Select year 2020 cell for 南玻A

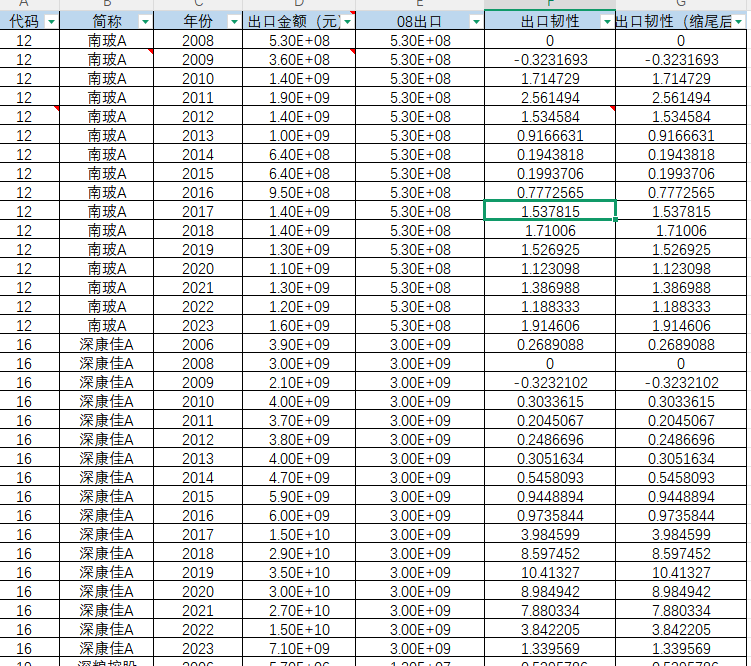(x=198, y=268)
